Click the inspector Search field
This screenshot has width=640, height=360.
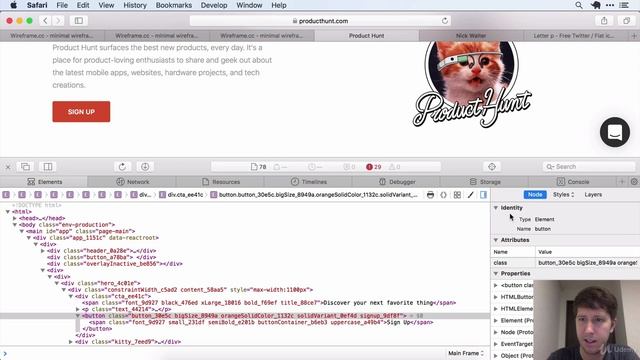coord(588,167)
